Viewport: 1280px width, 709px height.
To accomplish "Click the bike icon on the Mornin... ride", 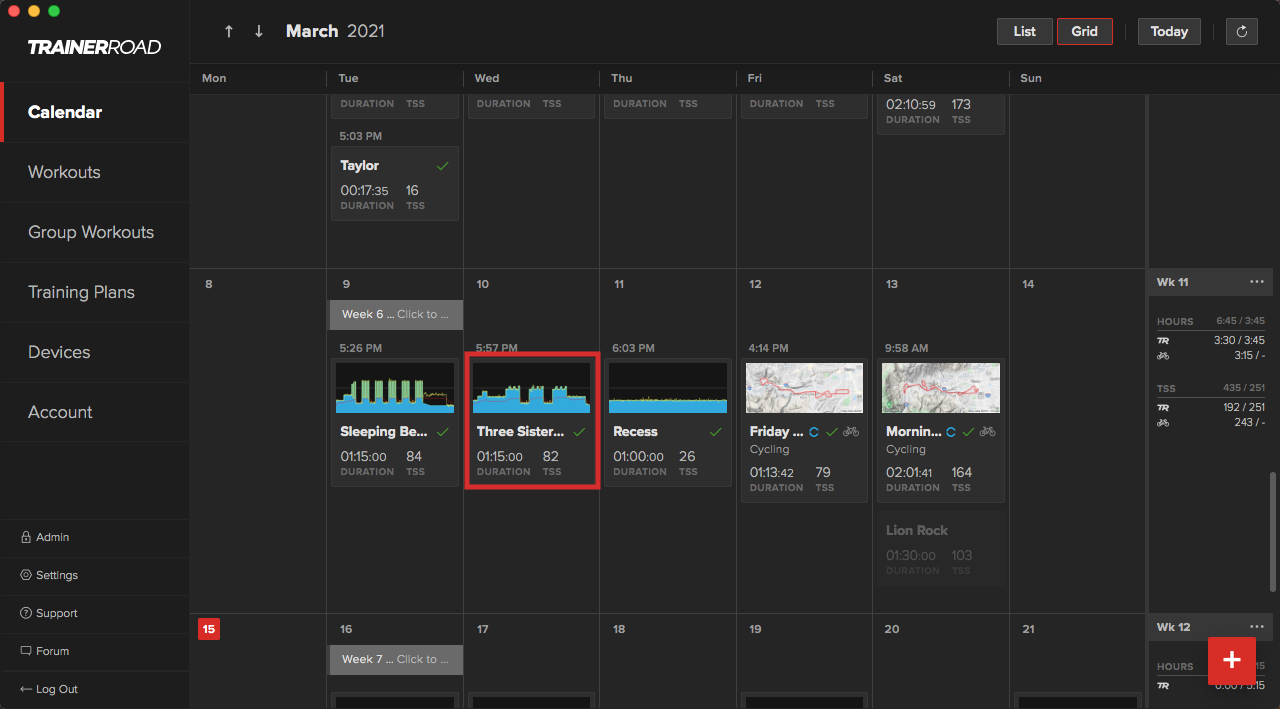I will coord(988,432).
